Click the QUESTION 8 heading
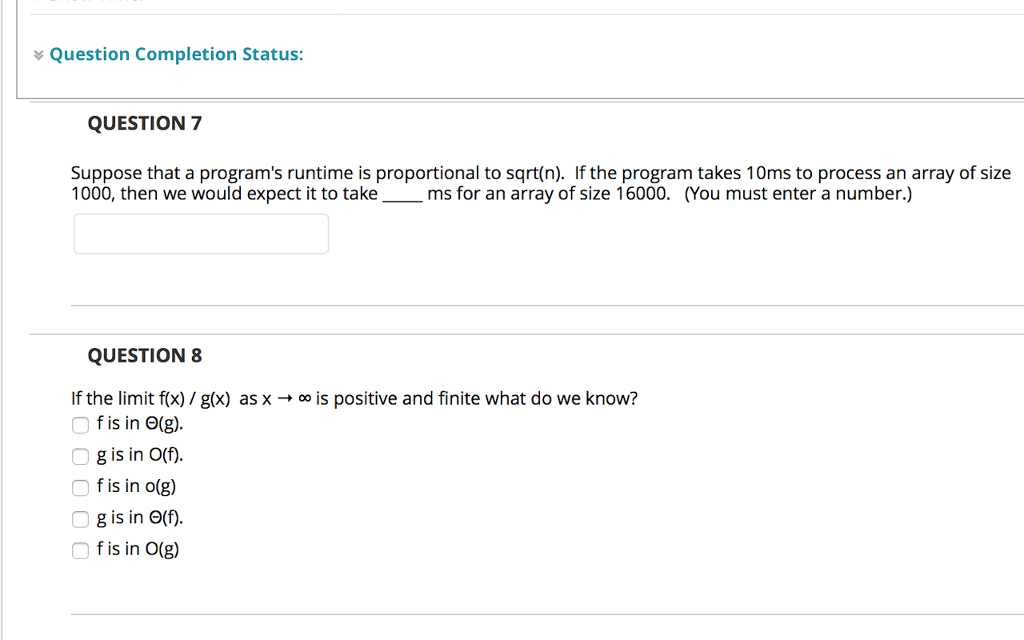Screen dimensions: 1024x640 [x=145, y=355]
